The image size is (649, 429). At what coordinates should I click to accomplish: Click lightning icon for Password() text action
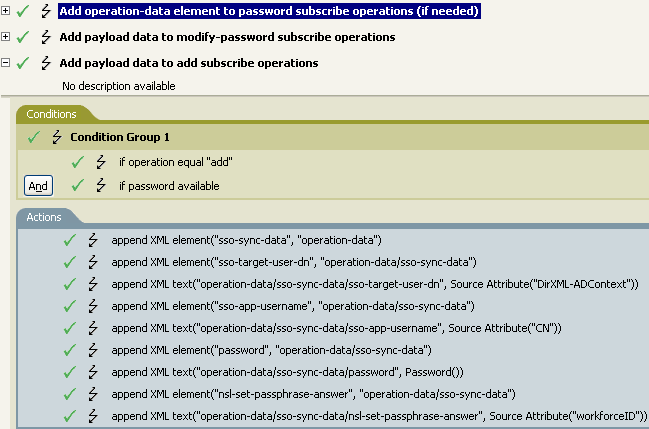click(x=93, y=372)
